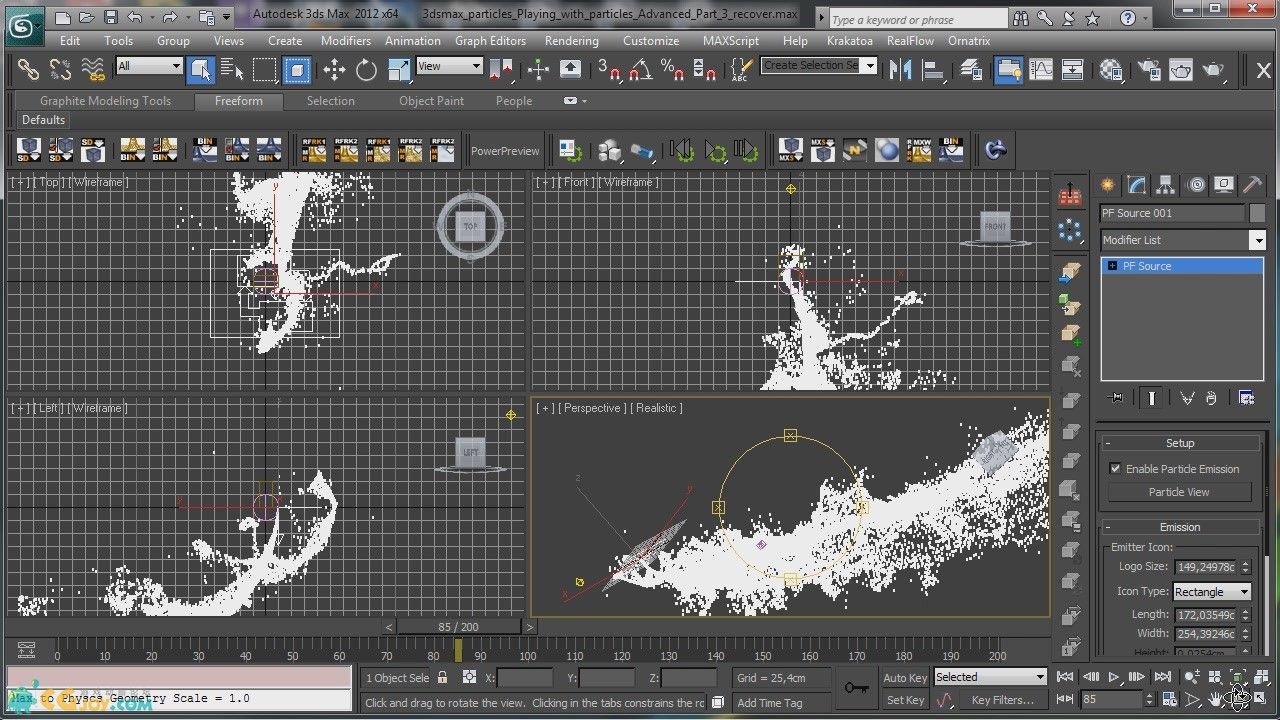The height and width of the screenshot is (720, 1280).
Task: Collapse the Setup rollout
Action: click(x=1180, y=443)
